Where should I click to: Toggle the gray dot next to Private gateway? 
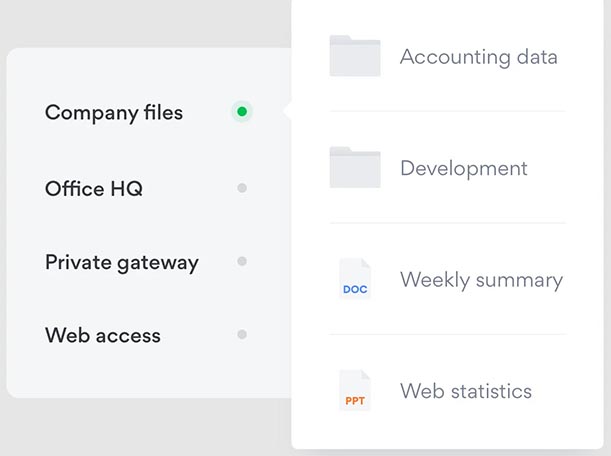point(241,262)
